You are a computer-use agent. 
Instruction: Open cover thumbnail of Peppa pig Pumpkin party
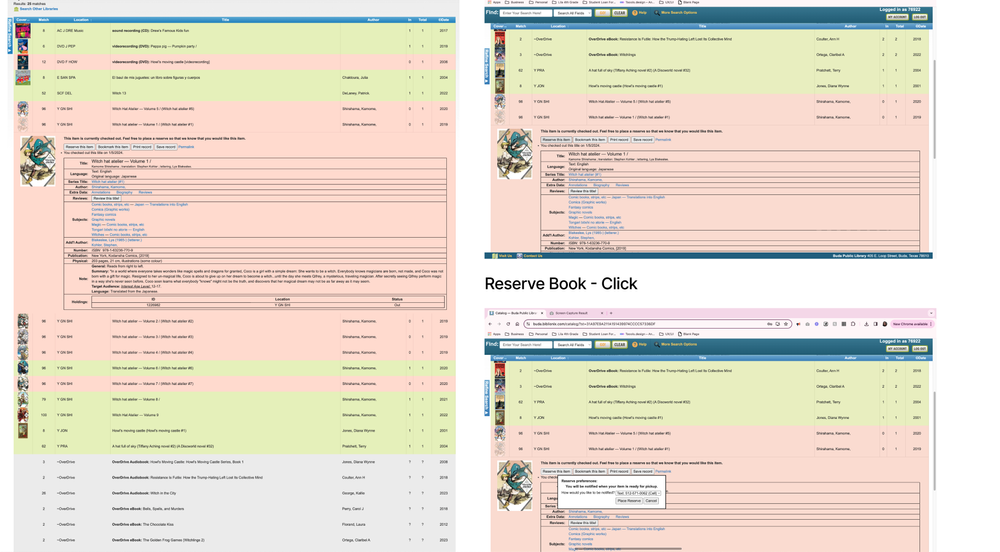(x=23, y=47)
